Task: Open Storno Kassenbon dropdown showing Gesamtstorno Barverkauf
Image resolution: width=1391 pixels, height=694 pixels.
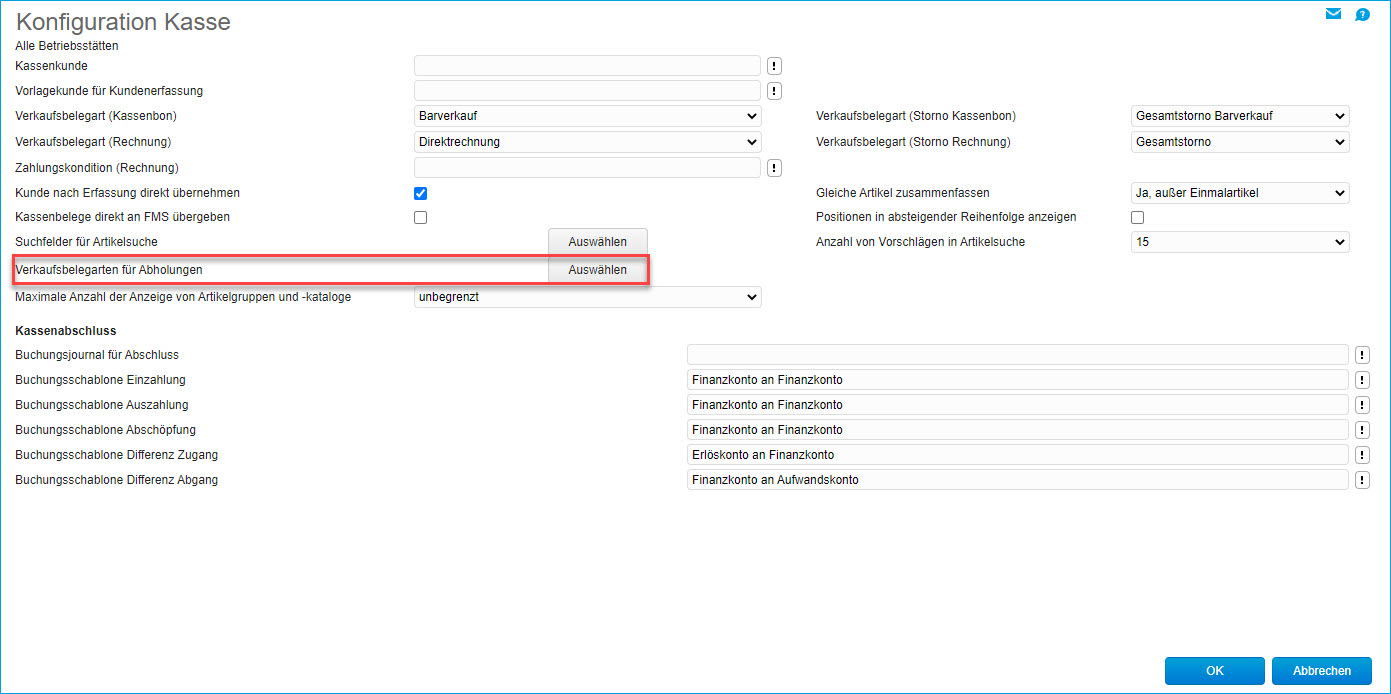Action: pos(1240,116)
